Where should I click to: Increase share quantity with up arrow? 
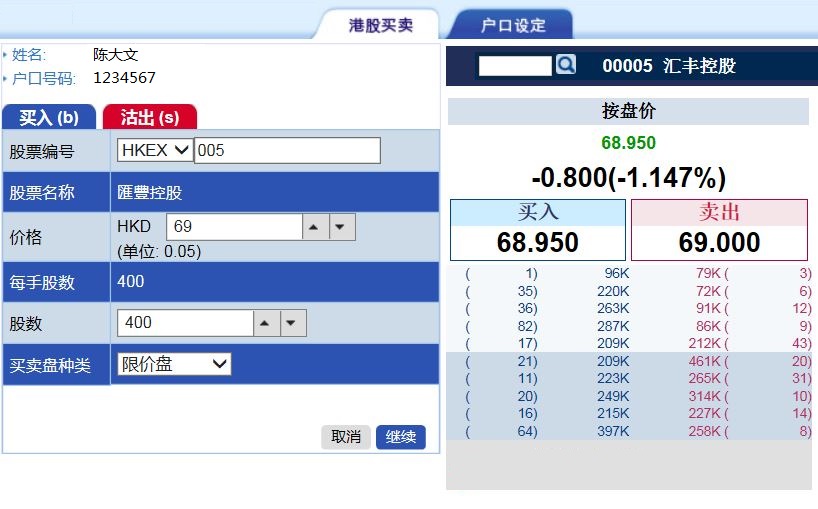pyautogui.click(x=266, y=323)
